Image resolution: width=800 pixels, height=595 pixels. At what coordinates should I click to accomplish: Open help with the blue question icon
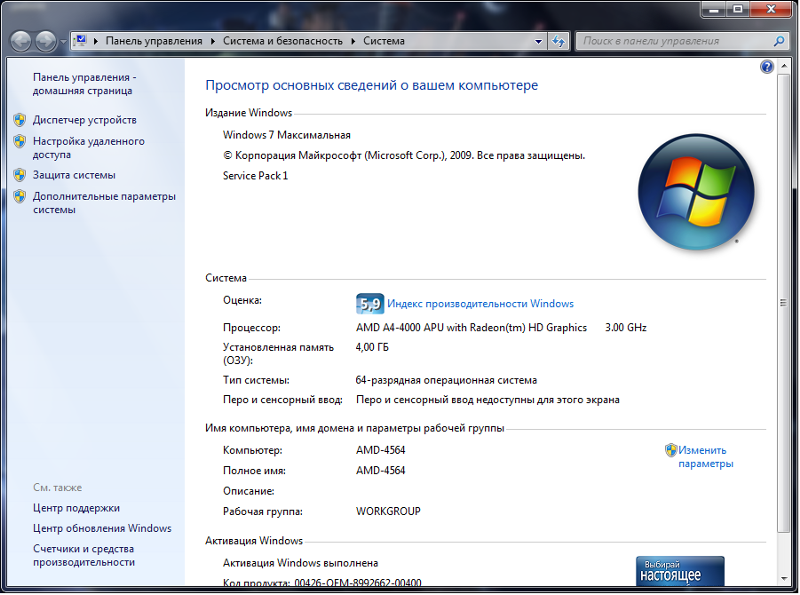click(x=766, y=67)
